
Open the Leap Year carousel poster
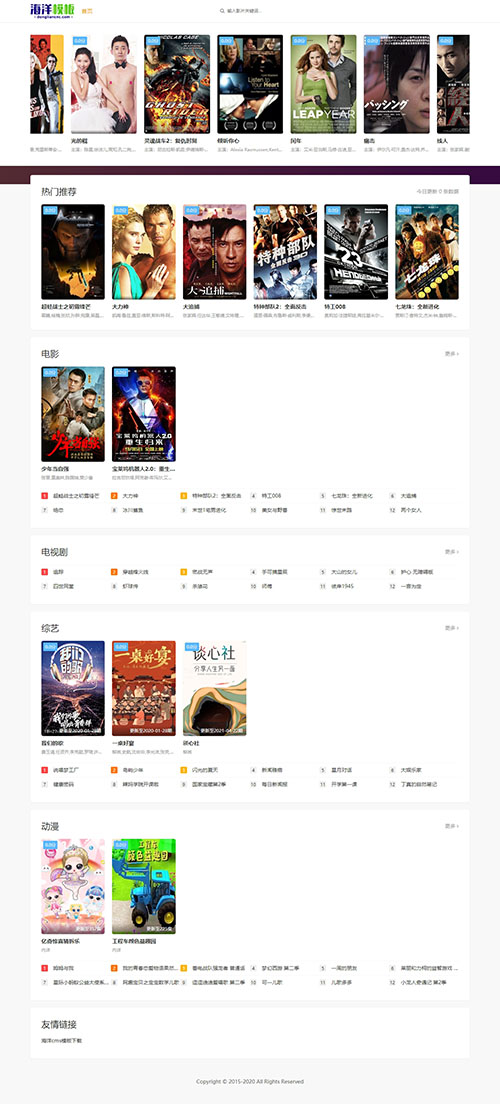[323, 84]
